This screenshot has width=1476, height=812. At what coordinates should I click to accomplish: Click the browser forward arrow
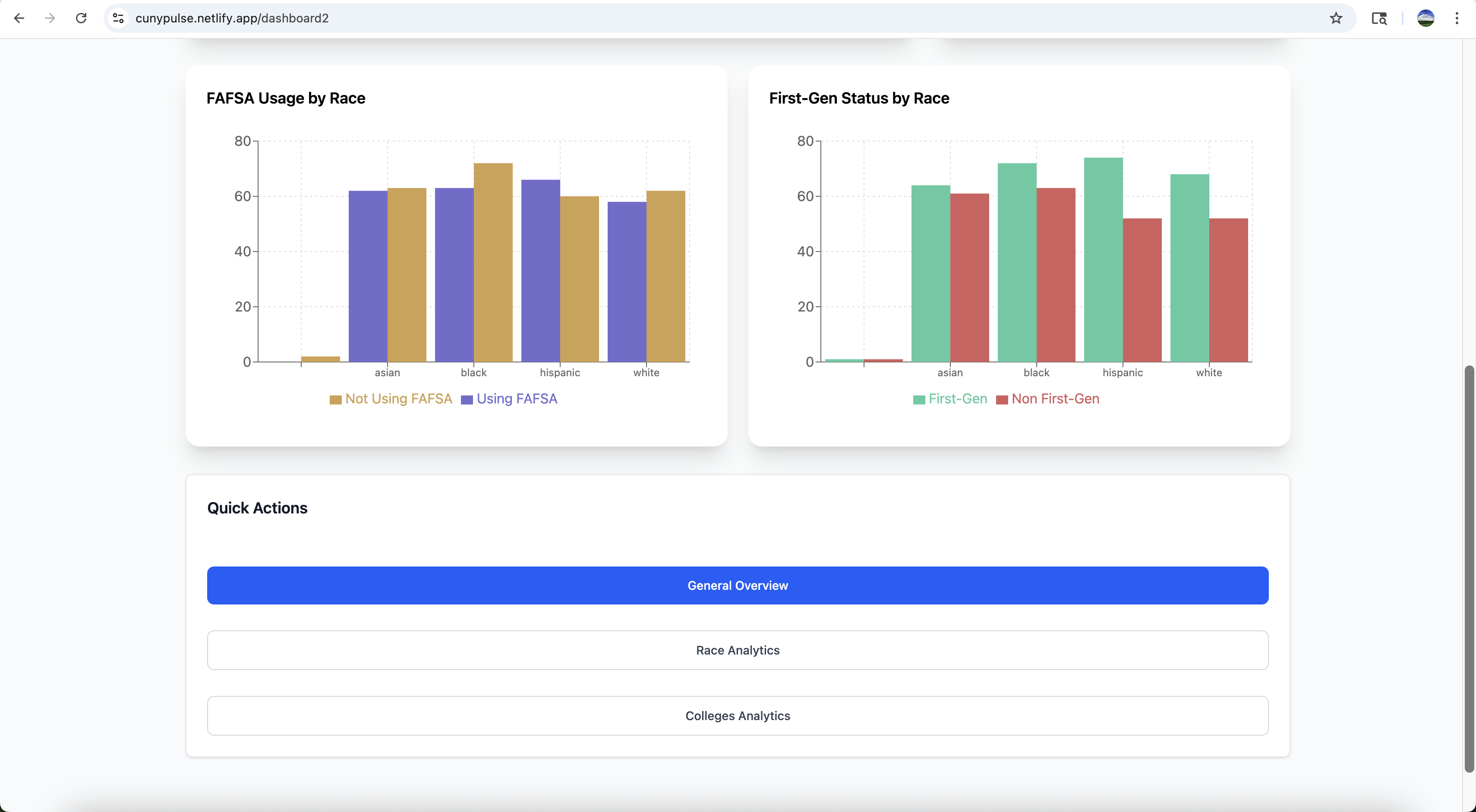pyautogui.click(x=50, y=18)
